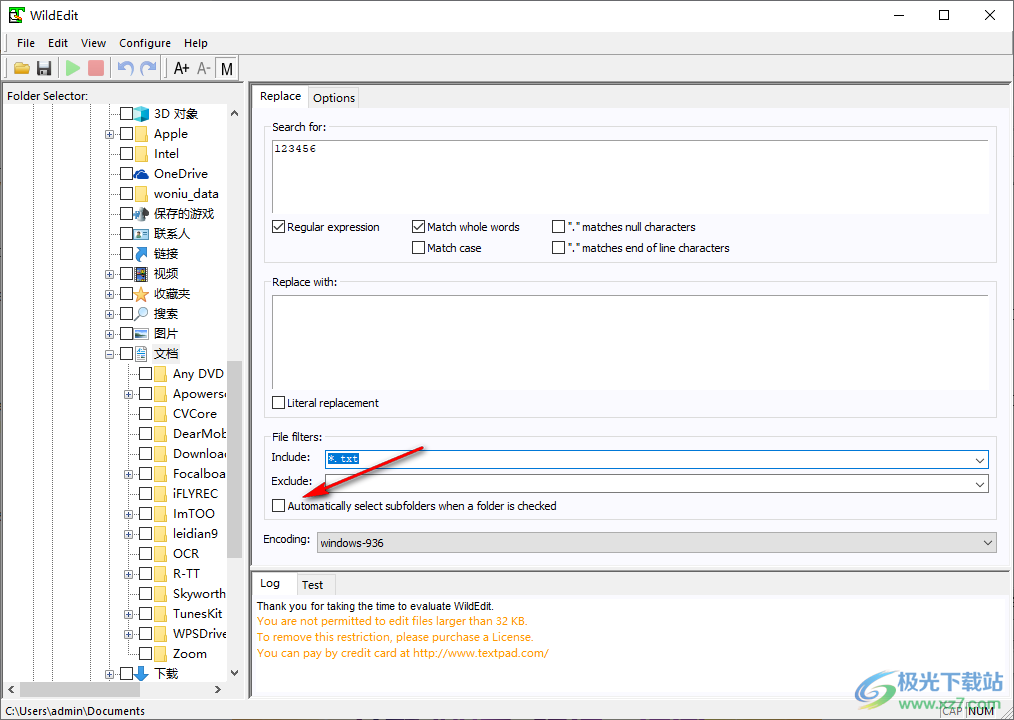Select the OCR folder row
The width and height of the screenshot is (1014, 720).
[186, 554]
